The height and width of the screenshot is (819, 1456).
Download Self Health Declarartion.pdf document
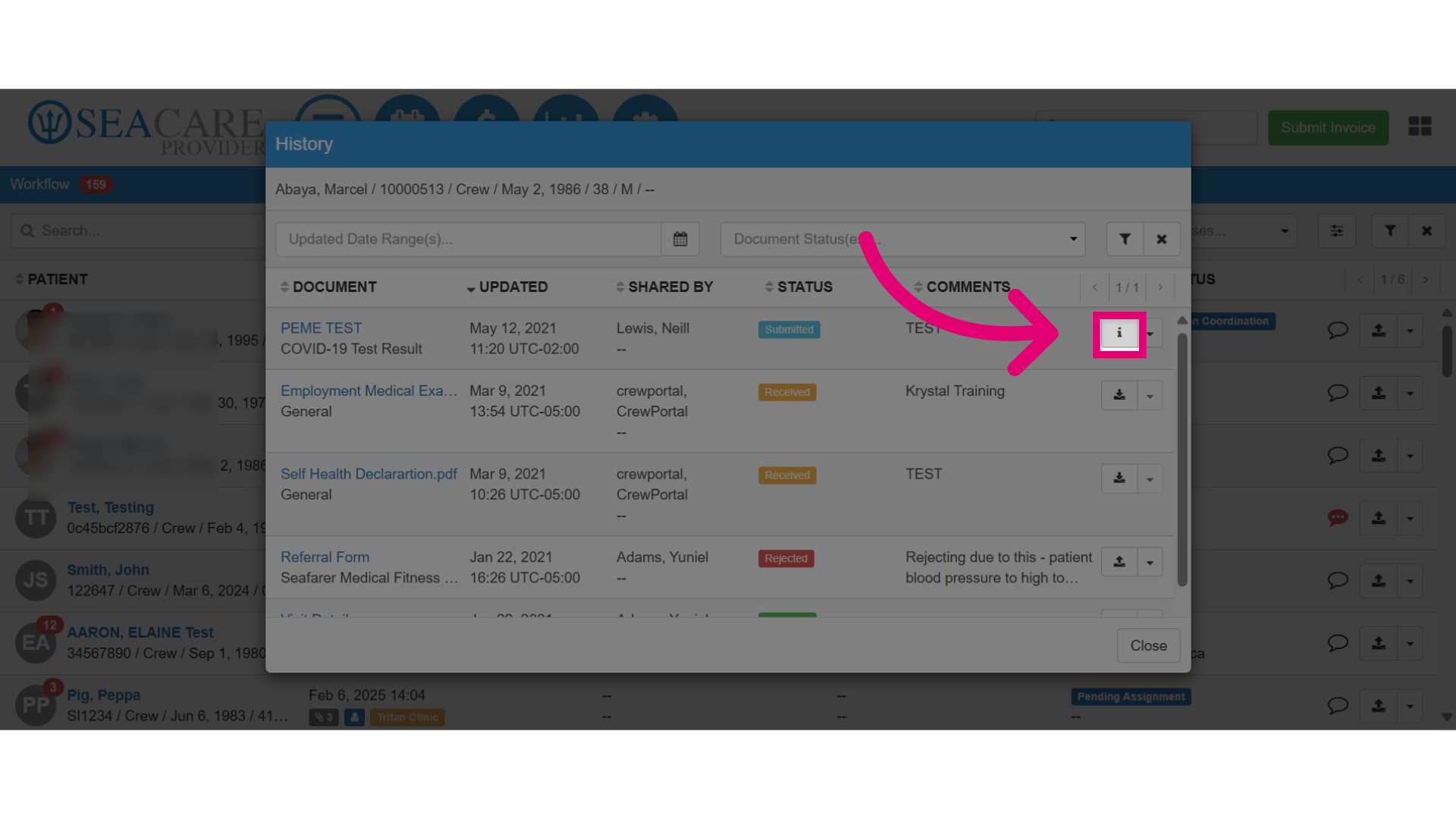pyautogui.click(x=1119, y=479)
